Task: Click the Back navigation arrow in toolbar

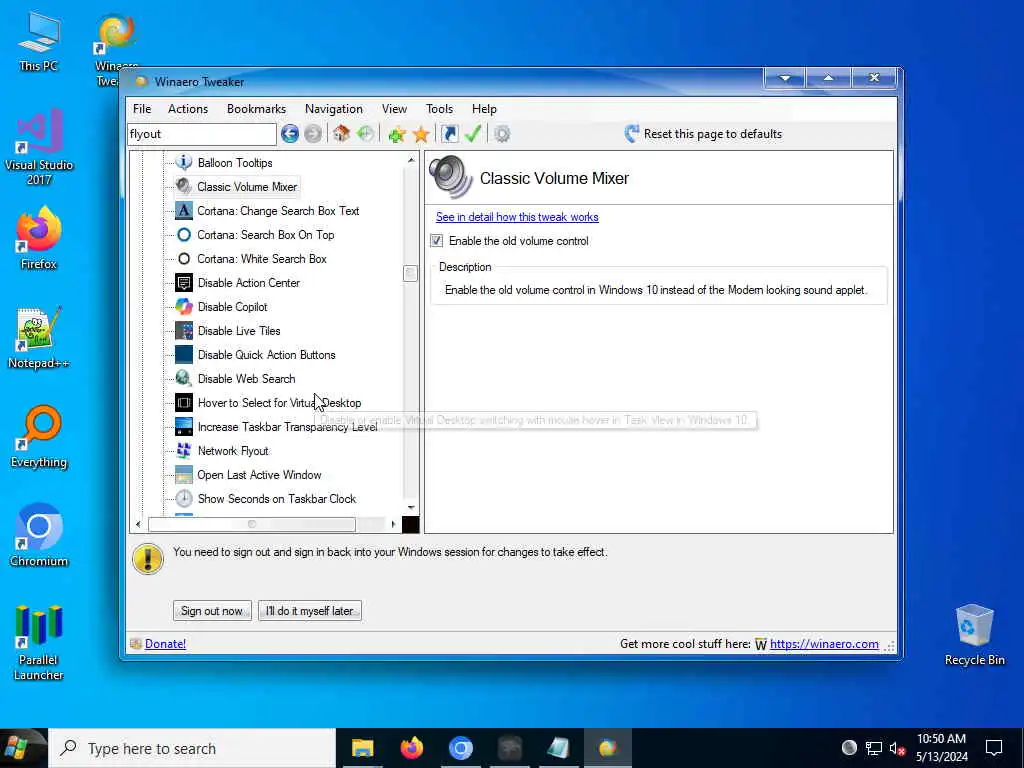Action: click(x=290, y=134)
